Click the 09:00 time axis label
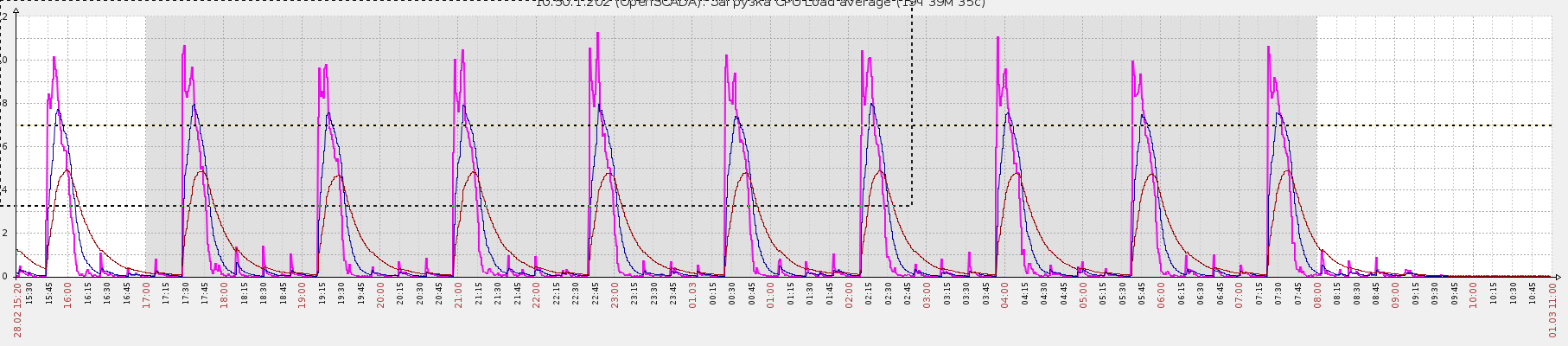The height and width of the screenshot is (346, 1568). (x=1395, y=294)
